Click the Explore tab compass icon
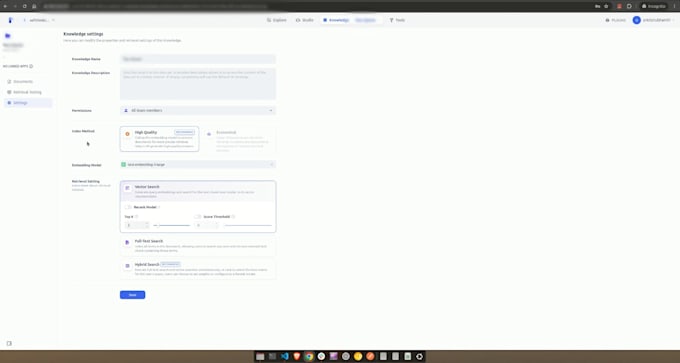This screenshot has width=680, height=363. tap(269, 20)
